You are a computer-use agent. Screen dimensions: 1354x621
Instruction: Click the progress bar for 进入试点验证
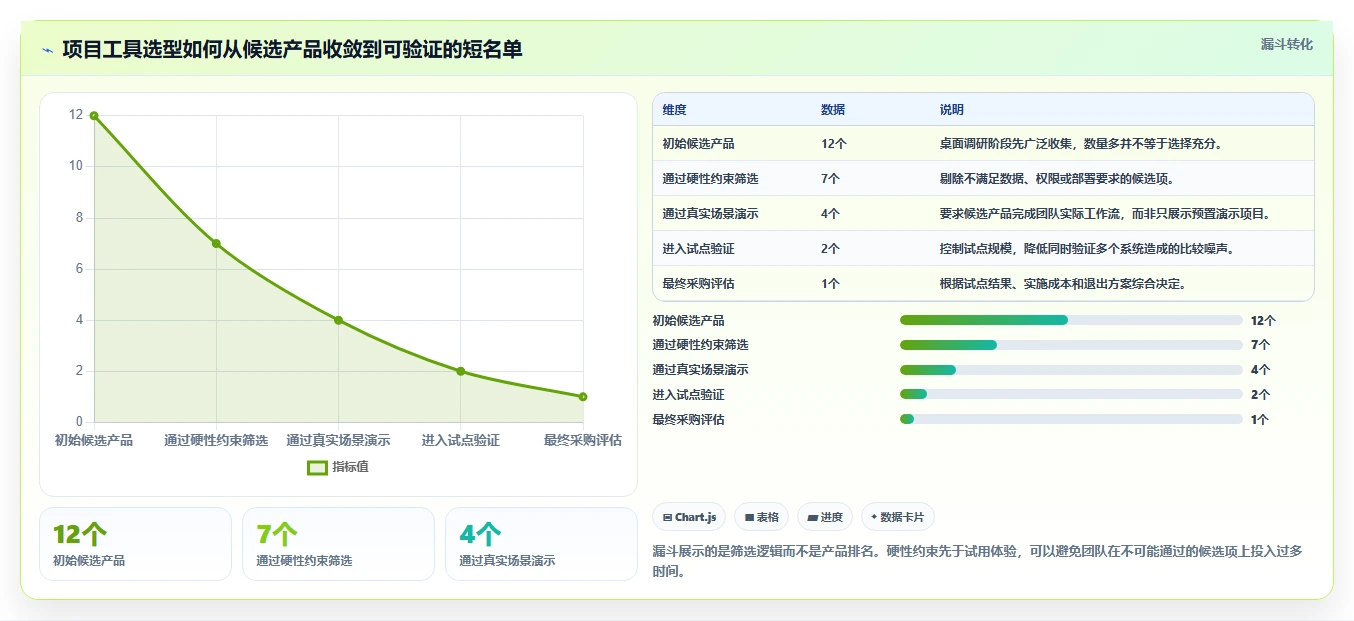1071,394
